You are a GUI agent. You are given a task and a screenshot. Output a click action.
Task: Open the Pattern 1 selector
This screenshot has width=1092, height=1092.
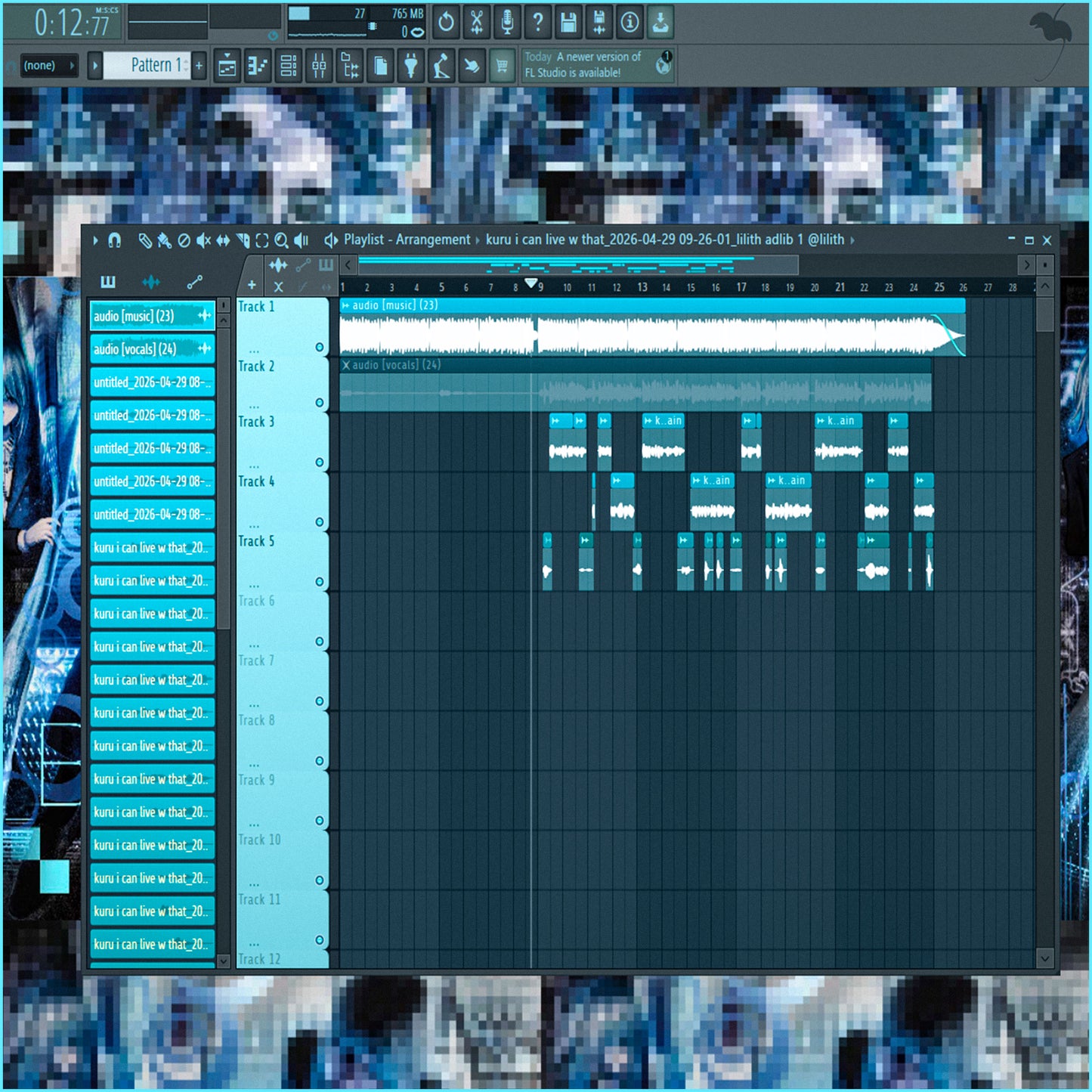(x=148, y=66)
